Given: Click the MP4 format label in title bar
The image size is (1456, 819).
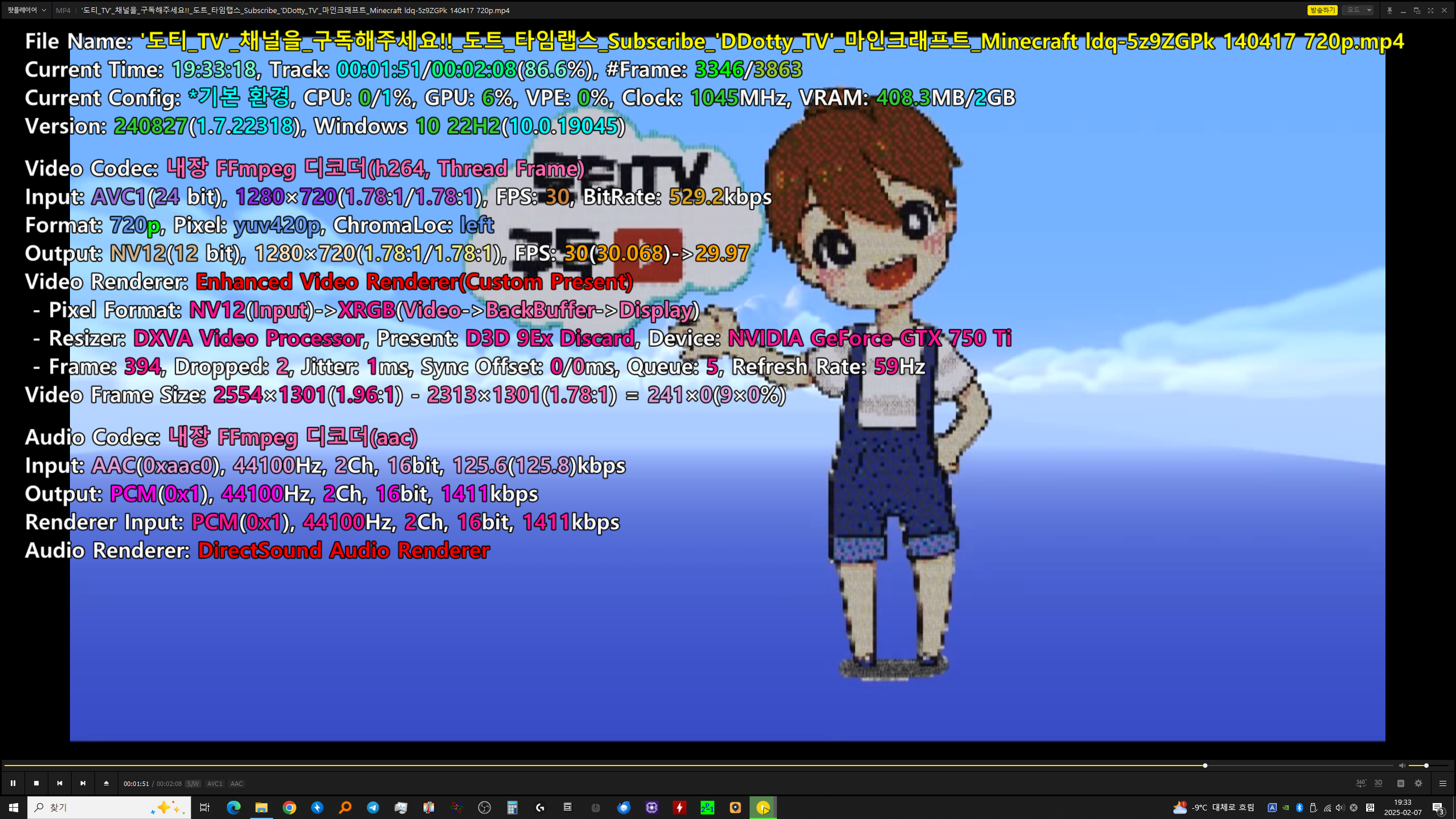Looking at the screenshot, I should pyautogui.click(x=63, y=10).
